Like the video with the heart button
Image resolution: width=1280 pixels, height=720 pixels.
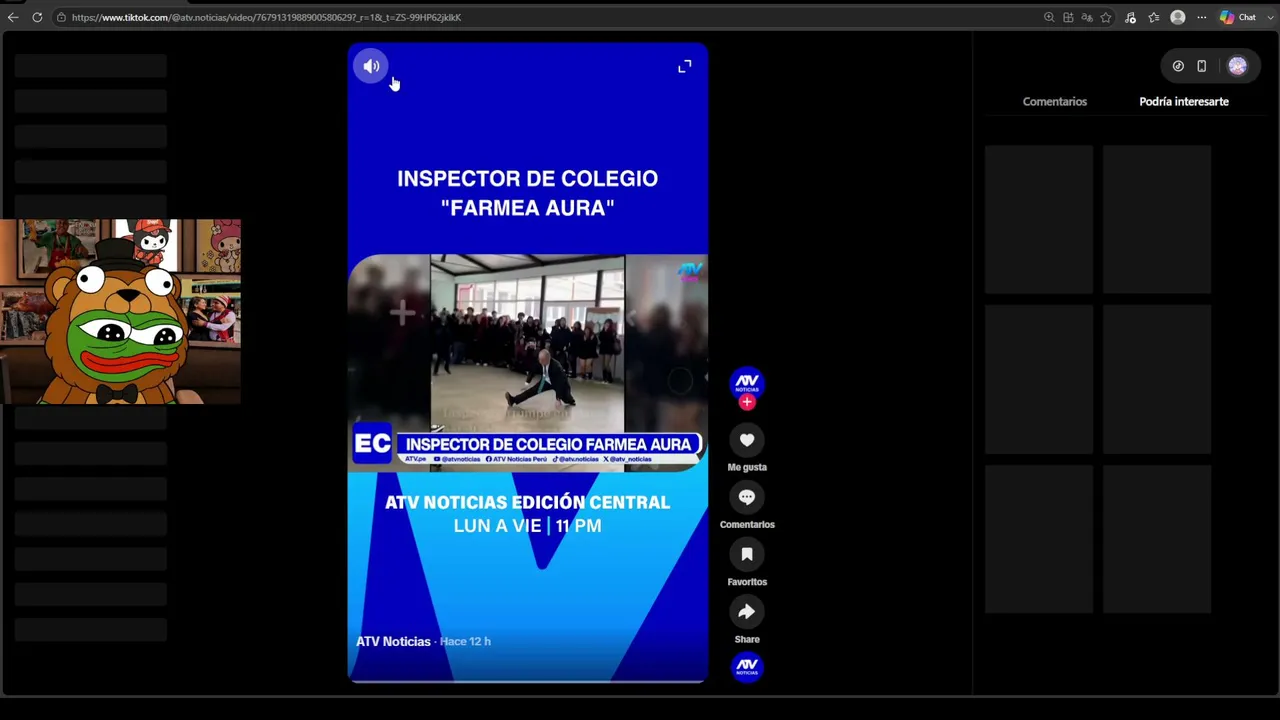pos(747,440)
